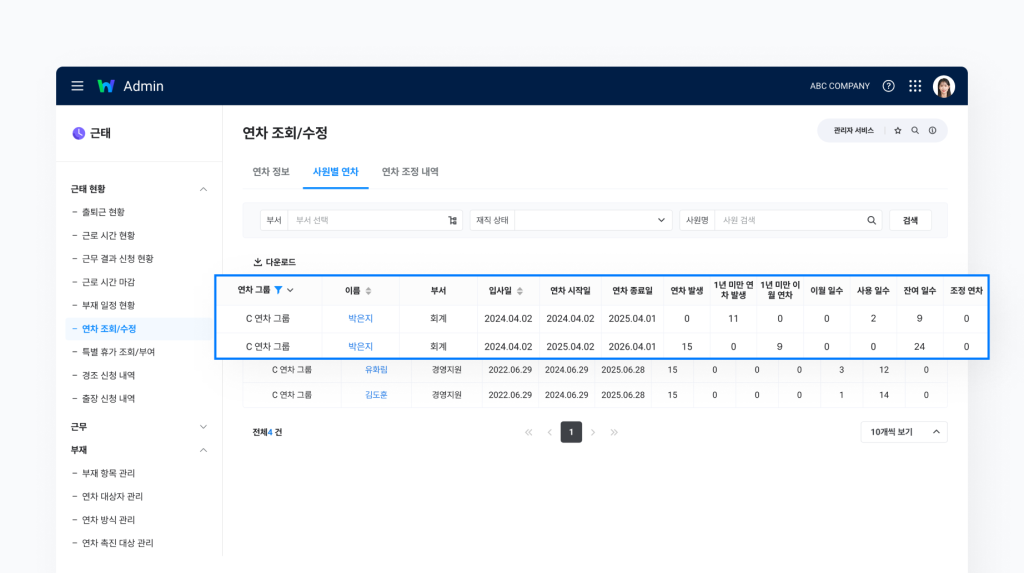
Task: Click the 연차 그룹 filter funnel icon
Action: point(278,290)
